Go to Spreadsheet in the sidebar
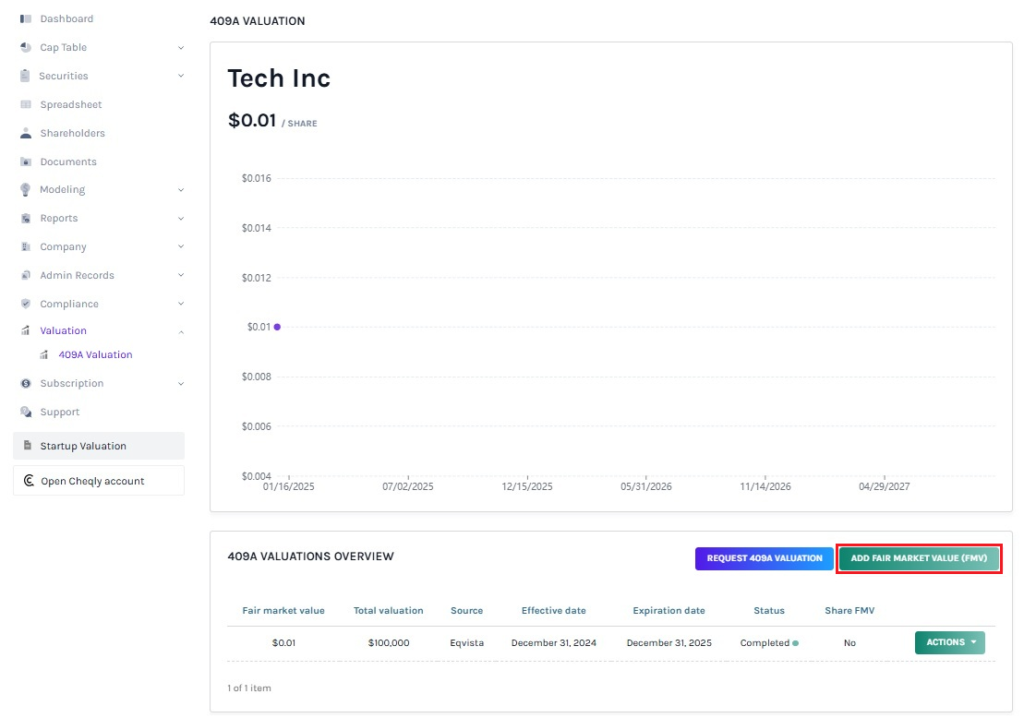 click(70, 105)
